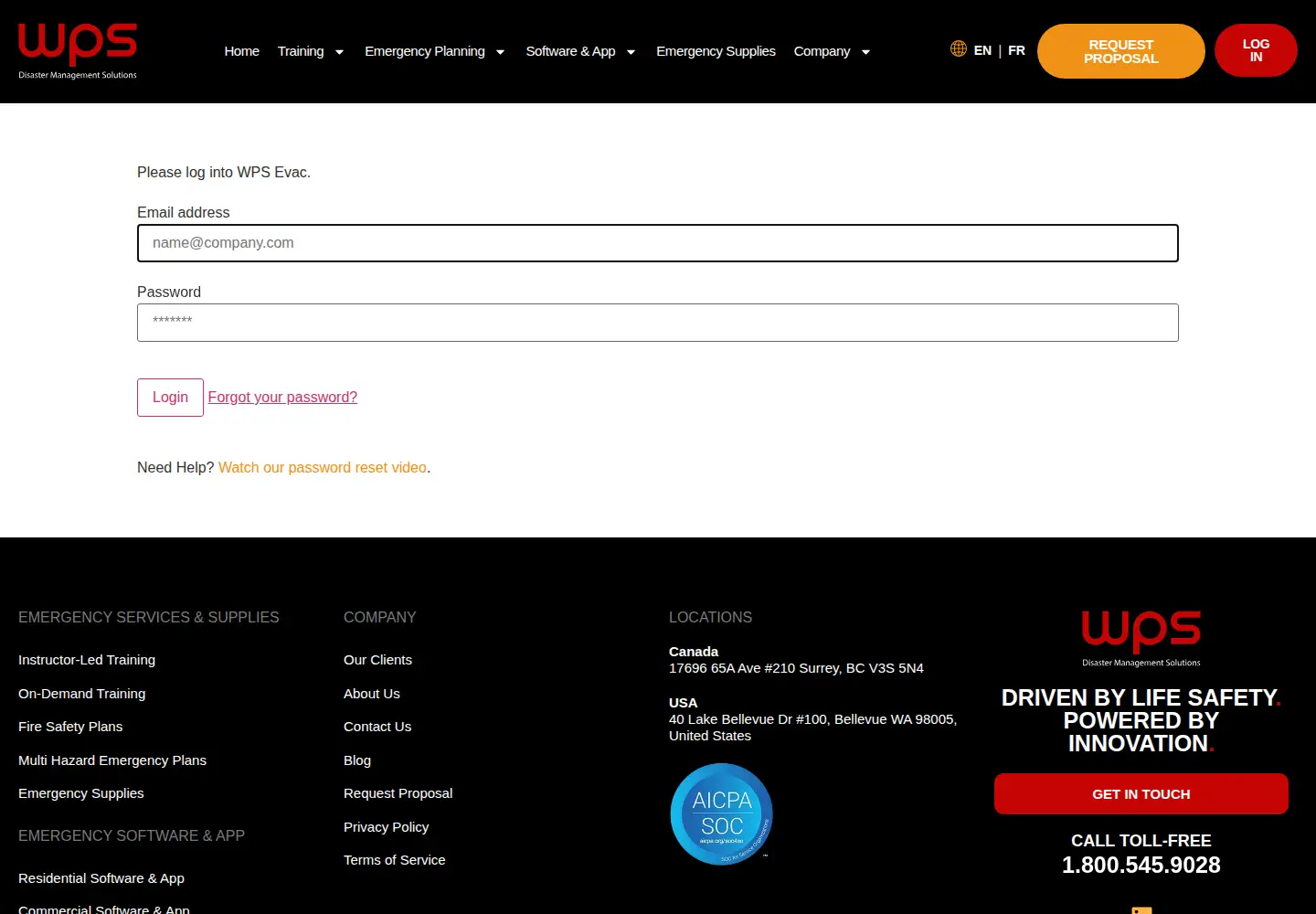Click the Emergency Software & App heading
1316x914 pixels.
click(x=132, y=836)
